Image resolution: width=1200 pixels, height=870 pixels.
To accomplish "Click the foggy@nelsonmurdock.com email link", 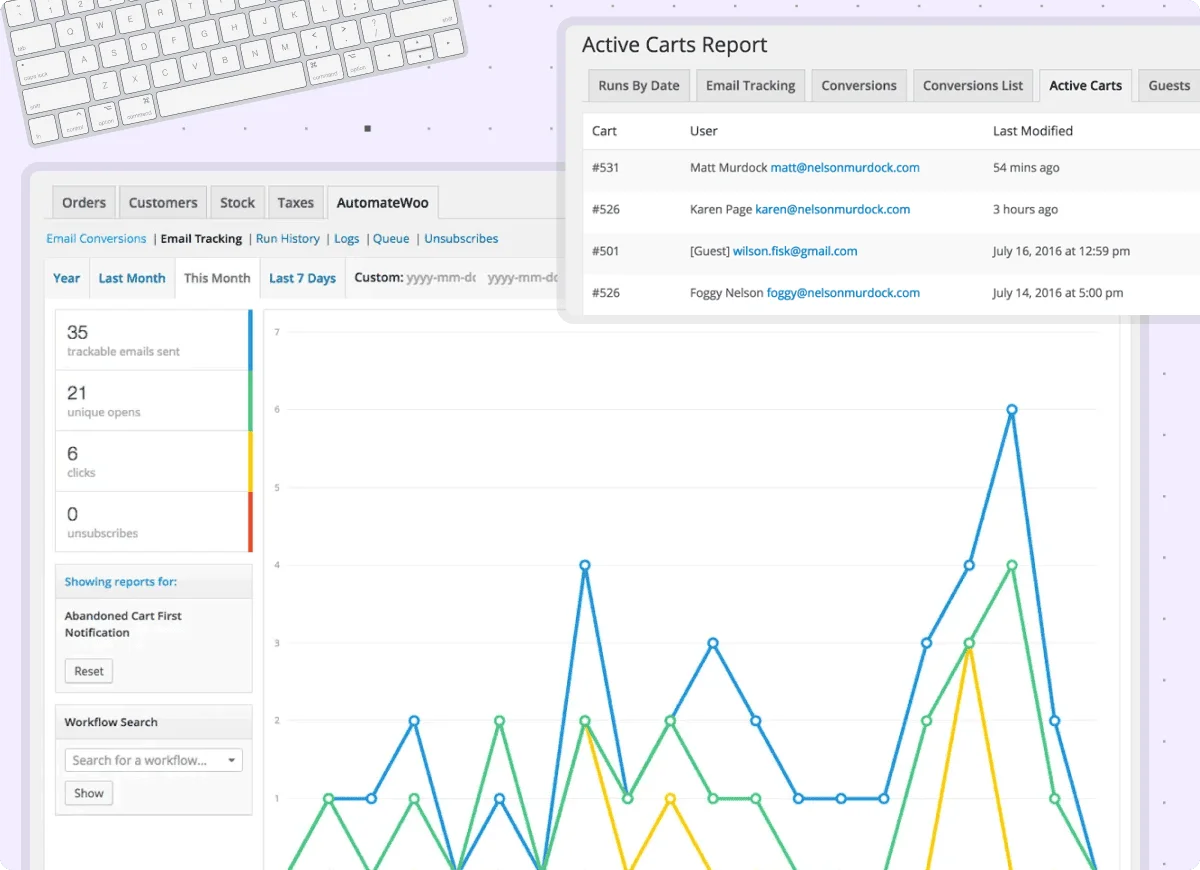I will click(843, 294).
